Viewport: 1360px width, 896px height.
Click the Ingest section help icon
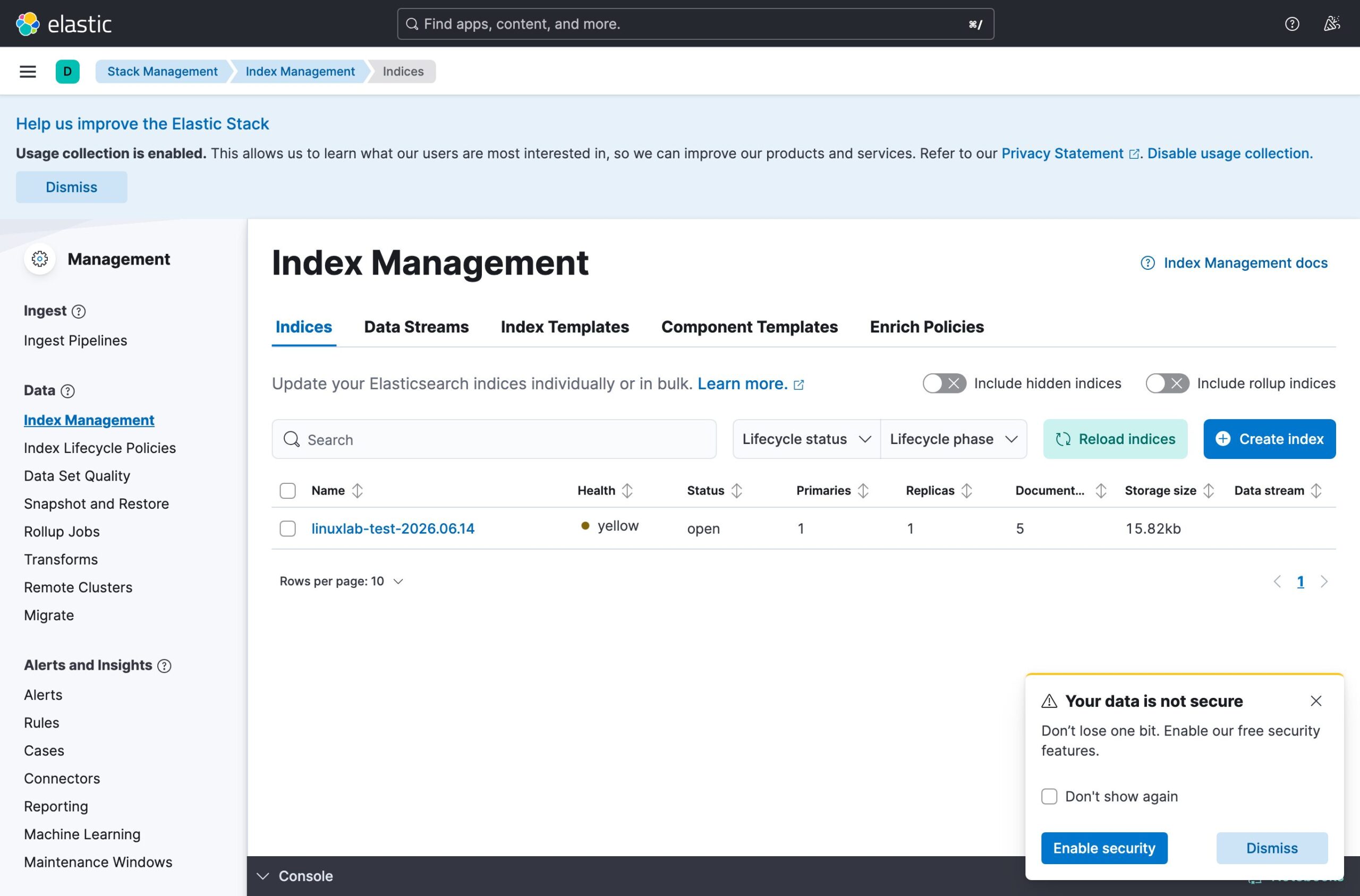click(79, 311)
